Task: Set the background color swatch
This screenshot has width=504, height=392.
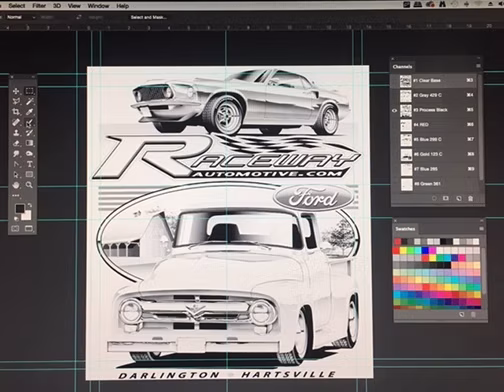Action: [x=26, y=215]
